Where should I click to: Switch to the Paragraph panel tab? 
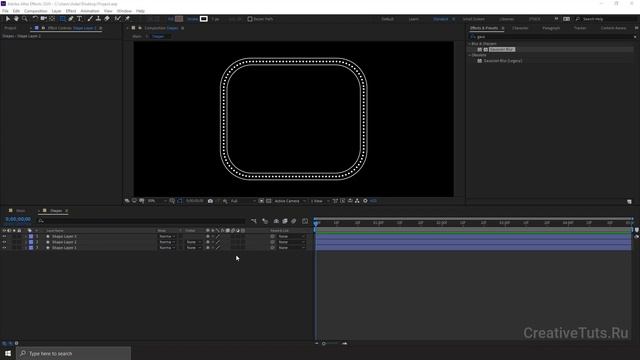pyautogui.click(x=551, y=28)
